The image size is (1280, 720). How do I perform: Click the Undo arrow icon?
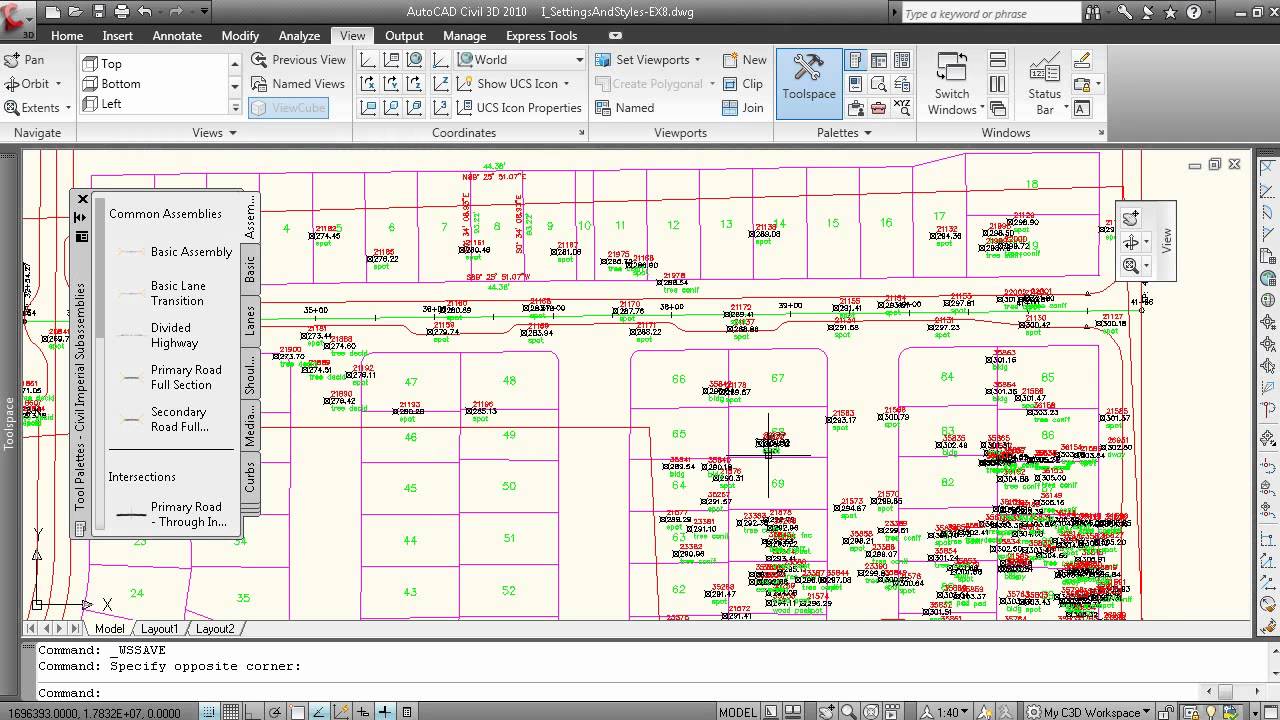click(145, 12)
